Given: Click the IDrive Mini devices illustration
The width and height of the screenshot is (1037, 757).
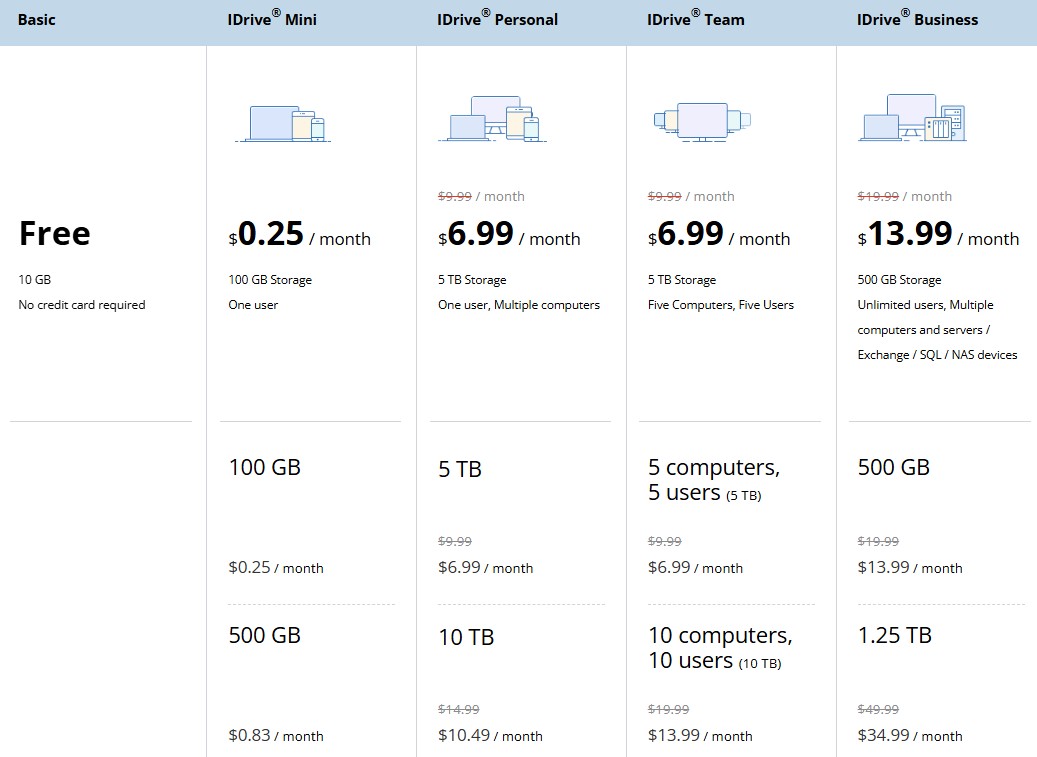Looking at the screenshot, I should point(283,124).
